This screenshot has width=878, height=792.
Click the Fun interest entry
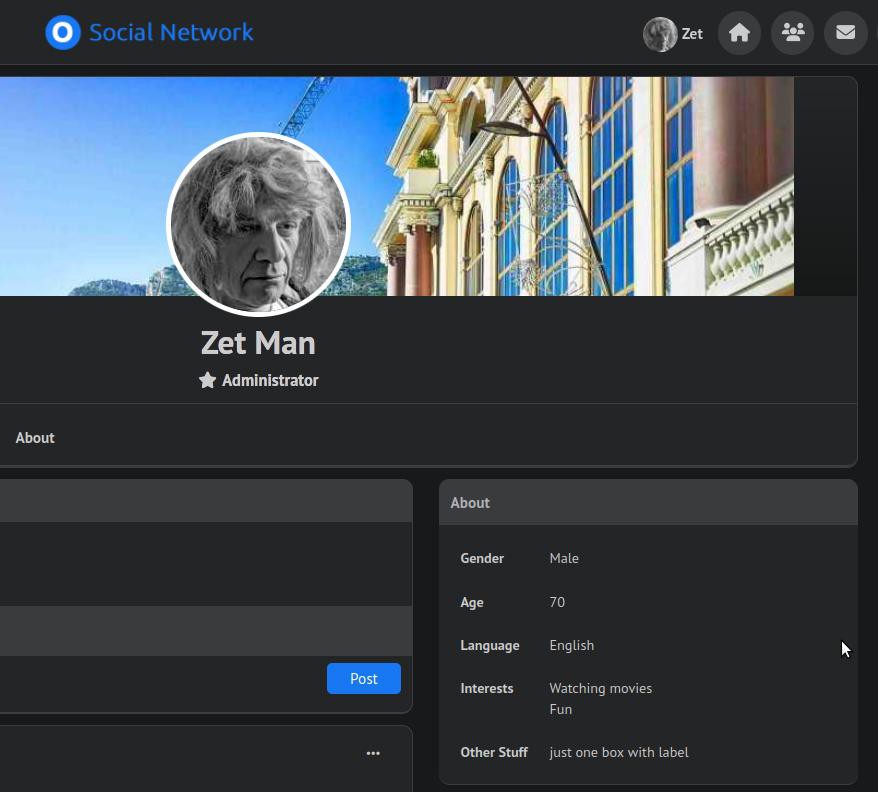pos(561,709)
